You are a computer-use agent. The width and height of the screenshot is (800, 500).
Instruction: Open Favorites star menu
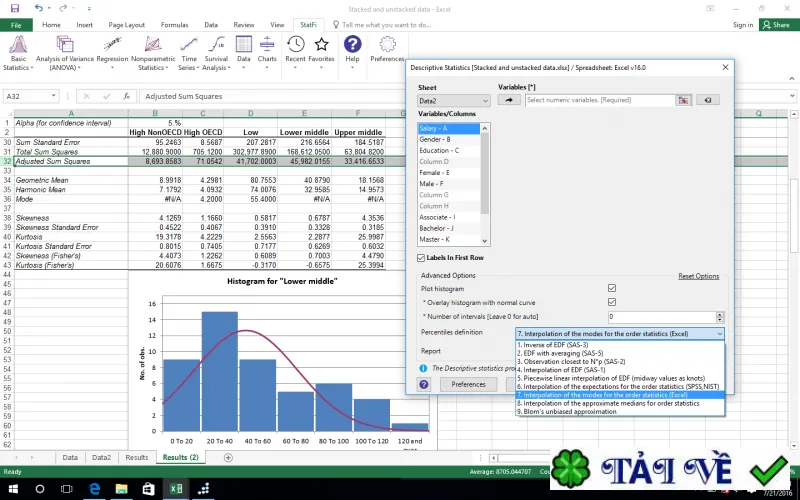coord(321,53)
